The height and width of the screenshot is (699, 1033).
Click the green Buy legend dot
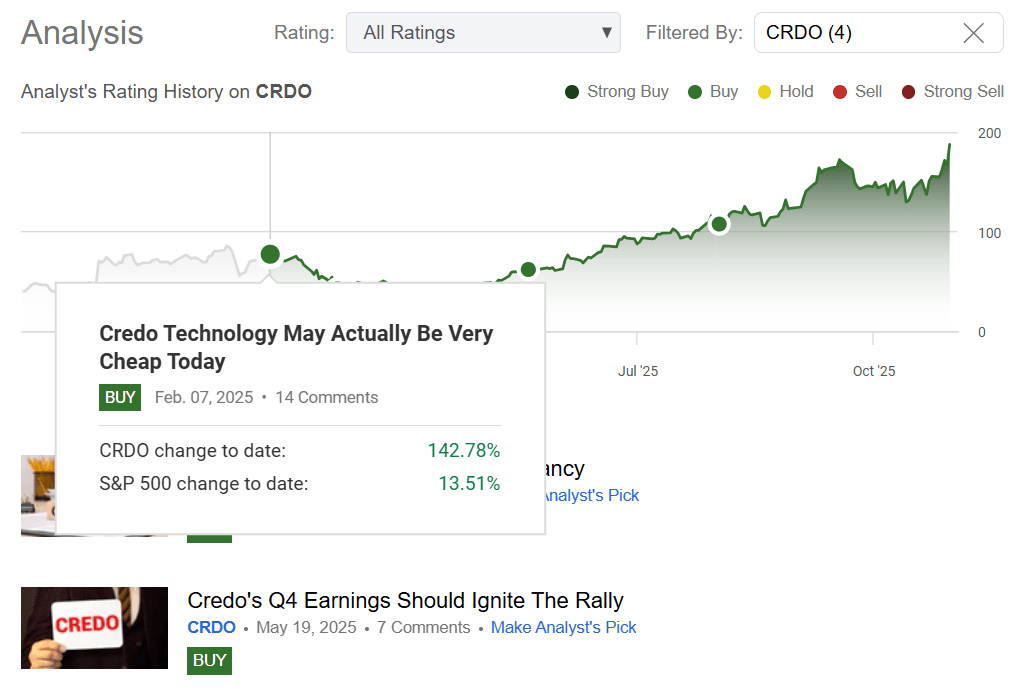pos(695,92)
